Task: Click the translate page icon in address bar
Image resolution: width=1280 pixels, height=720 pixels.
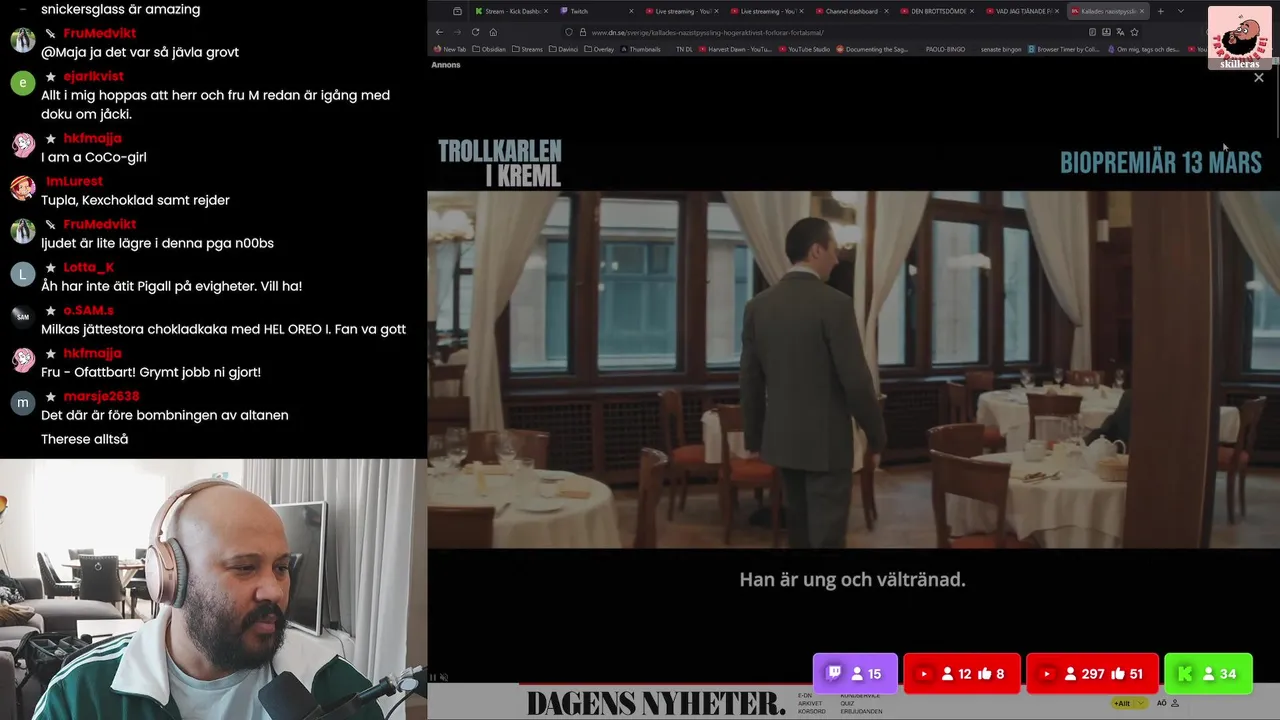Action: click(1120, 32)
